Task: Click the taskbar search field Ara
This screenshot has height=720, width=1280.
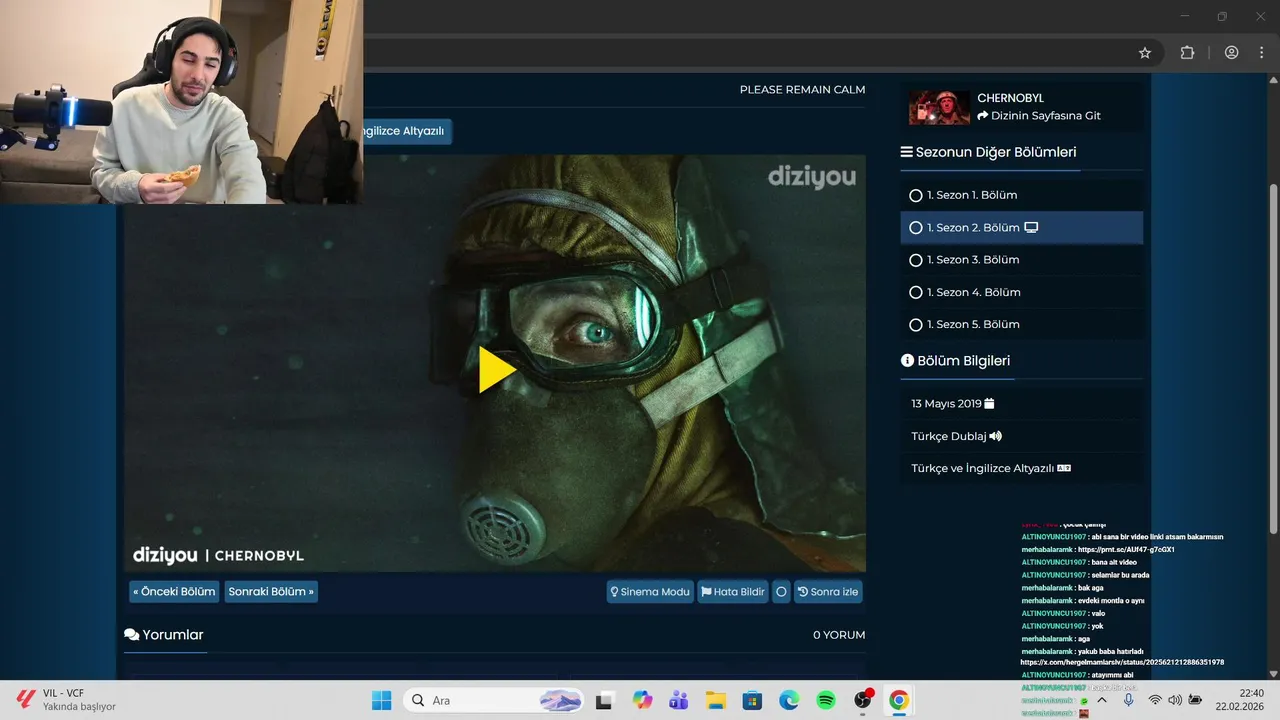Action: 495,700
